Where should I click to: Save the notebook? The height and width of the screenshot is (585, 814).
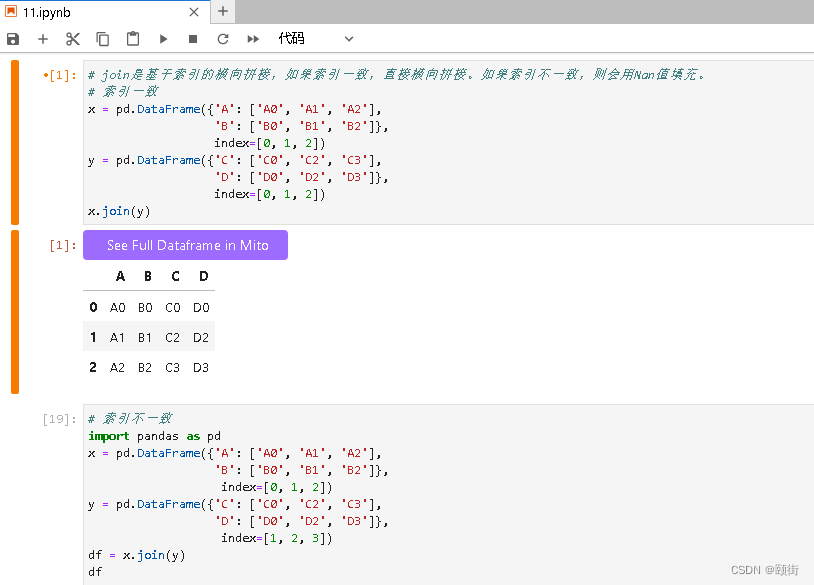(x=12, y=39)
